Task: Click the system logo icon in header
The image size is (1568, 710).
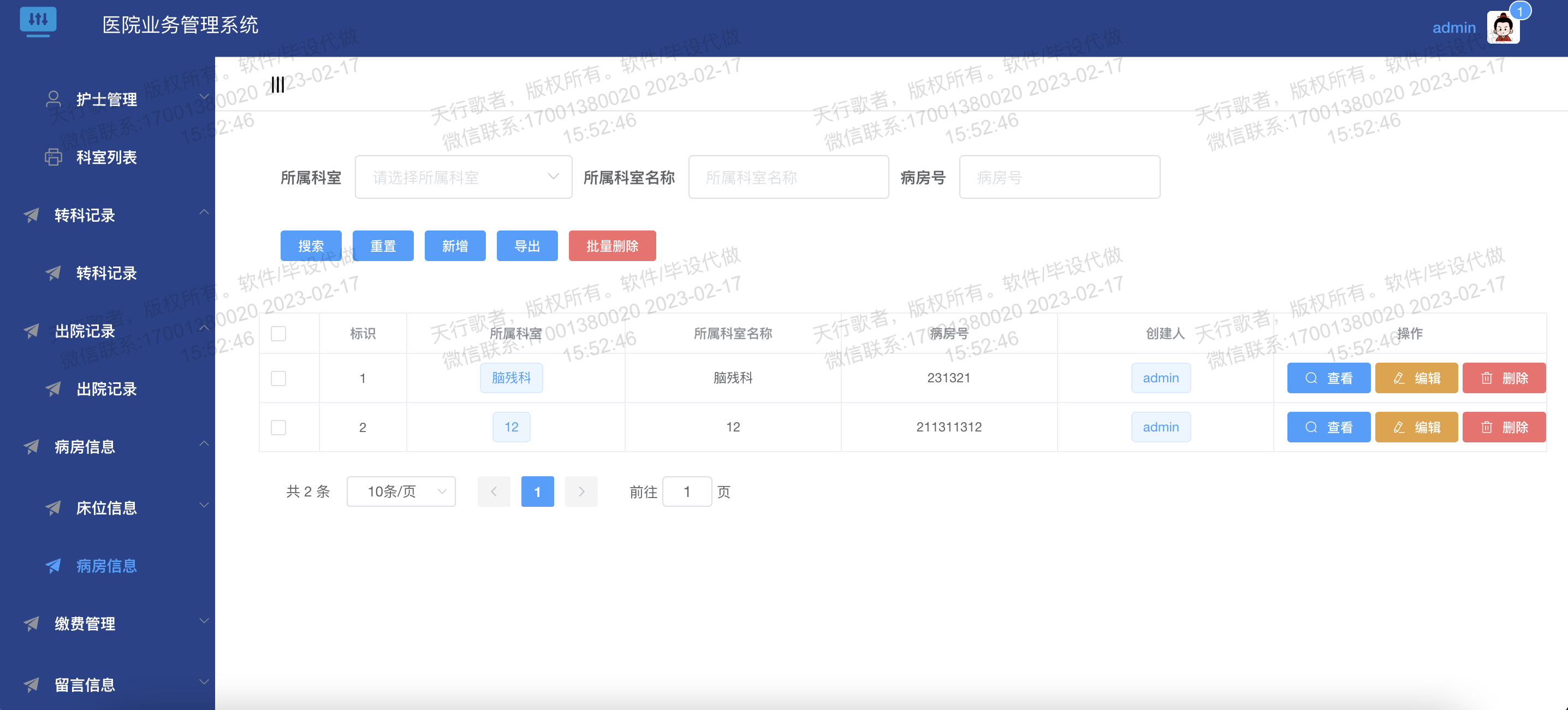Action: (x=38, y=20)
